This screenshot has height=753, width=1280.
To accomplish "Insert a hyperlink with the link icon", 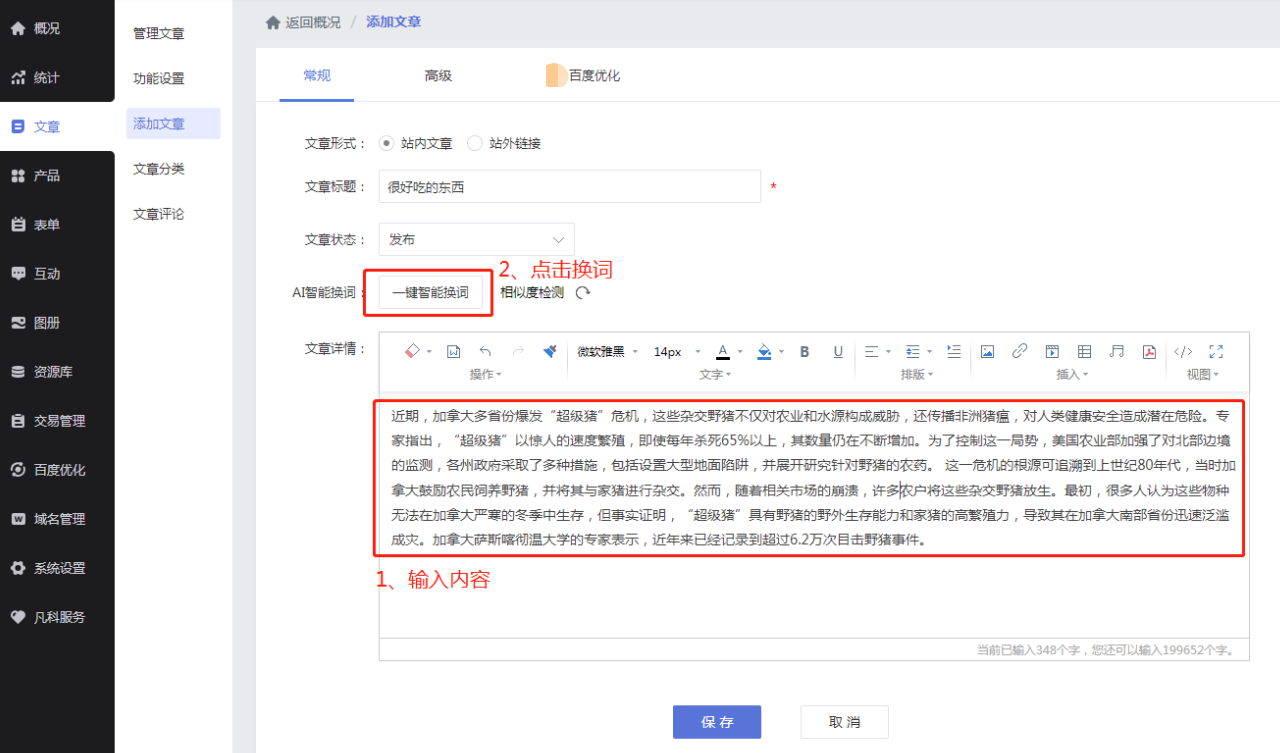I will pos(1020,351).
